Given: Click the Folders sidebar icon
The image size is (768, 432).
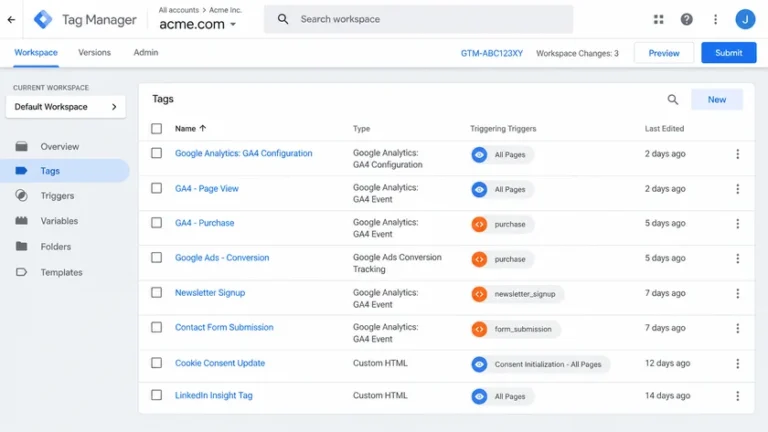Looking at the screenshot, I should pos(21,246).
